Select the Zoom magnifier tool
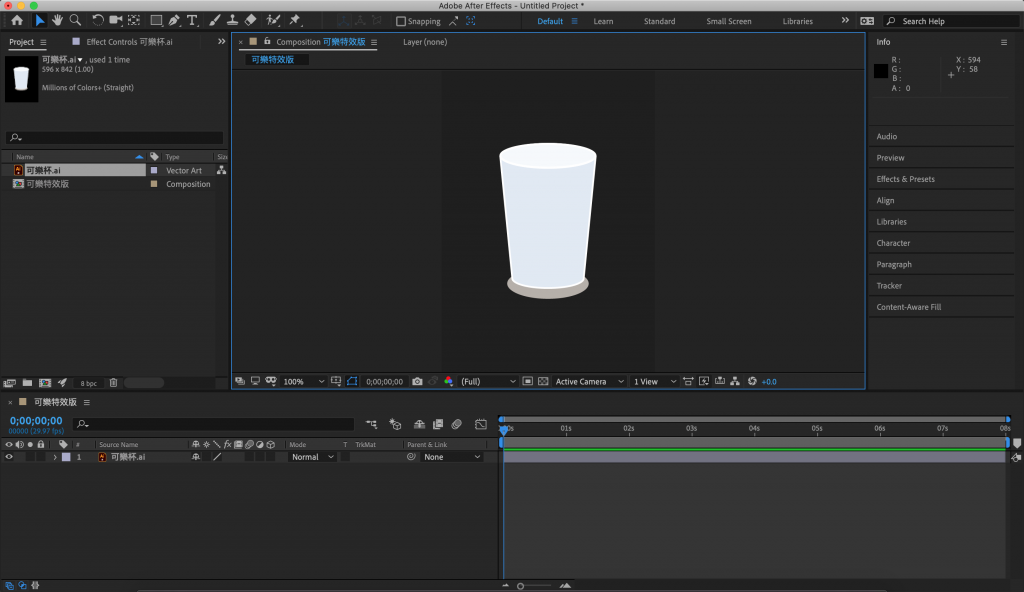1024x592 pixels. pyautogui.click(x=75, y=20)
